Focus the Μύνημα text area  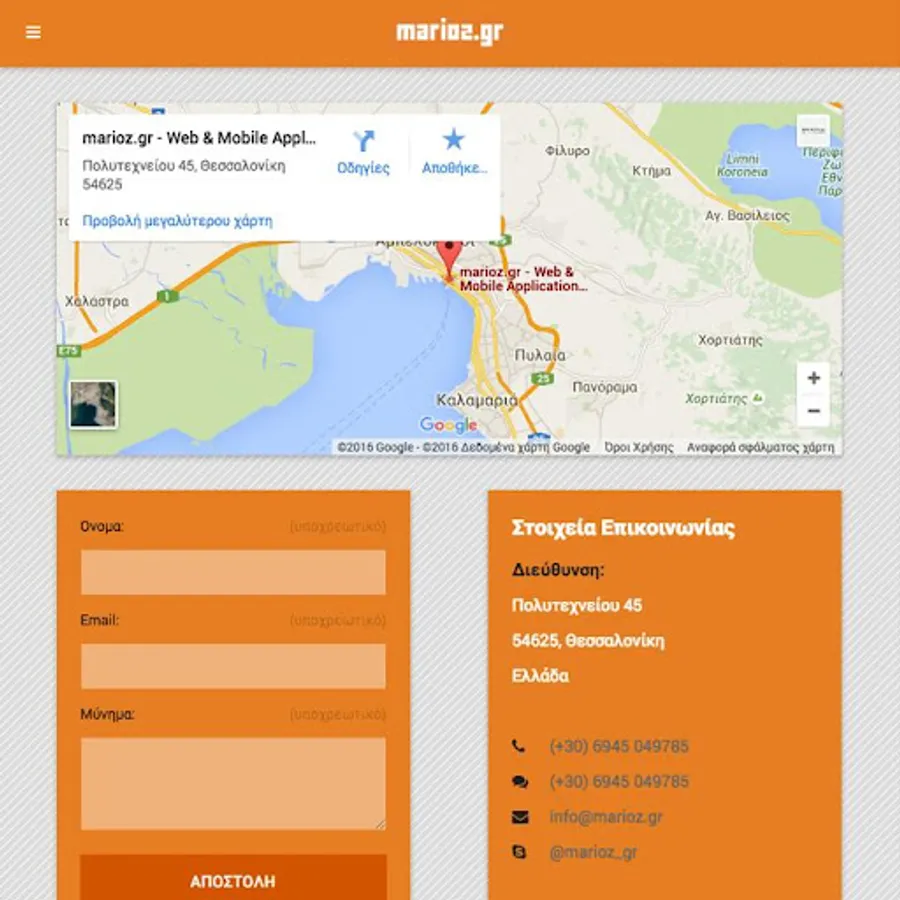[233, 783]
